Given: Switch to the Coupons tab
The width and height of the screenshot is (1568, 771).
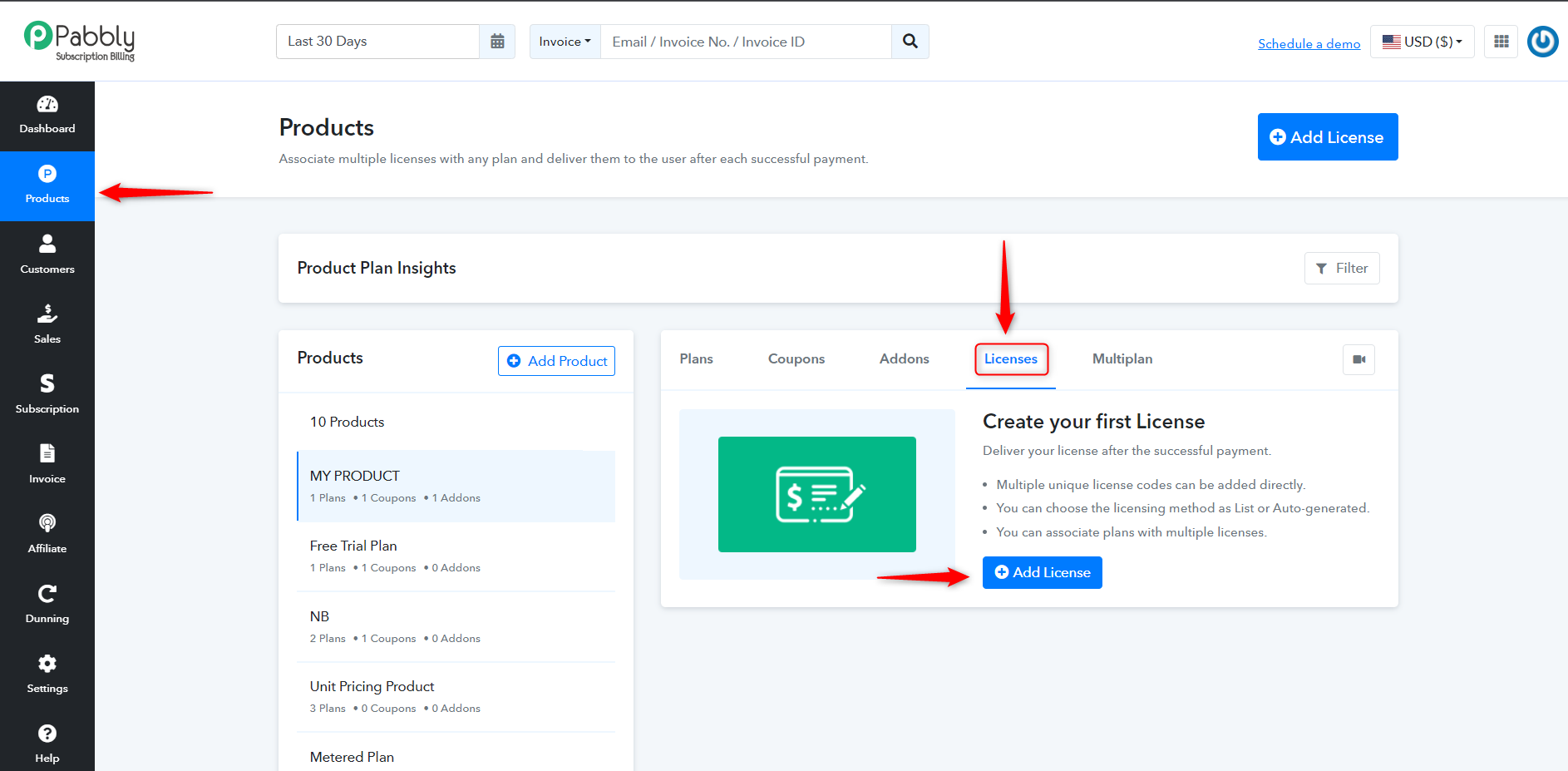Looking at the screenshot, I should coord(796,359).
